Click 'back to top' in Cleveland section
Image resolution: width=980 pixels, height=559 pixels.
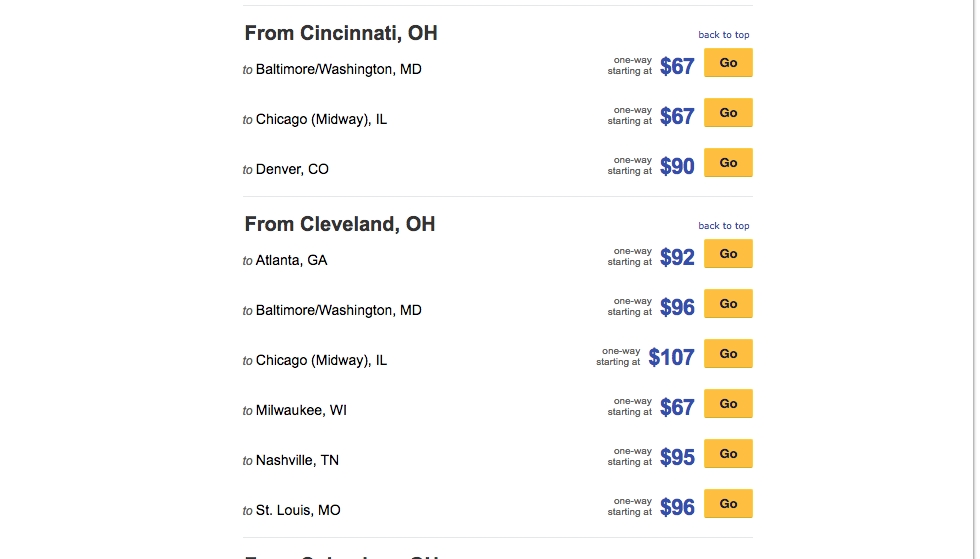(723, 226)
